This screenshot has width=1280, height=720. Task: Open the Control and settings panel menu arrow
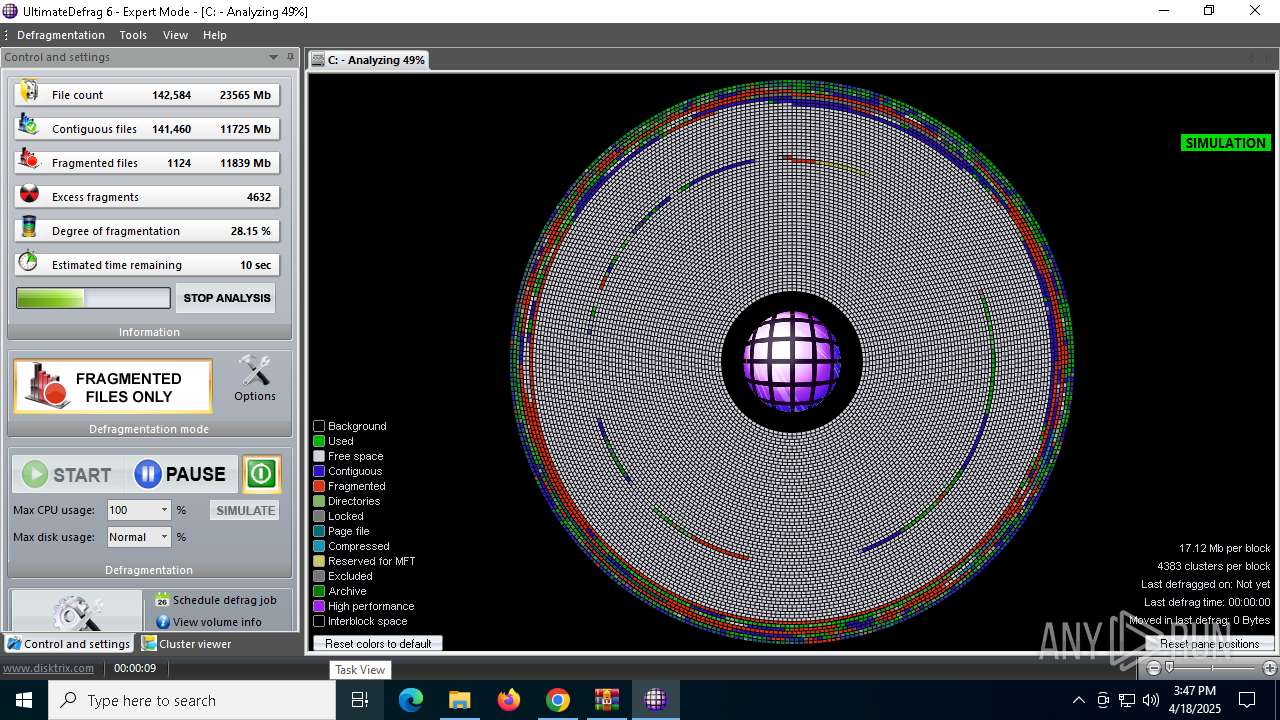[273, 57]
